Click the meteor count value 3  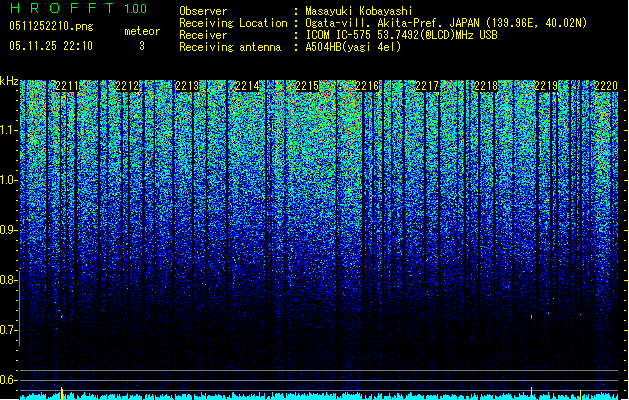point(142,46)
